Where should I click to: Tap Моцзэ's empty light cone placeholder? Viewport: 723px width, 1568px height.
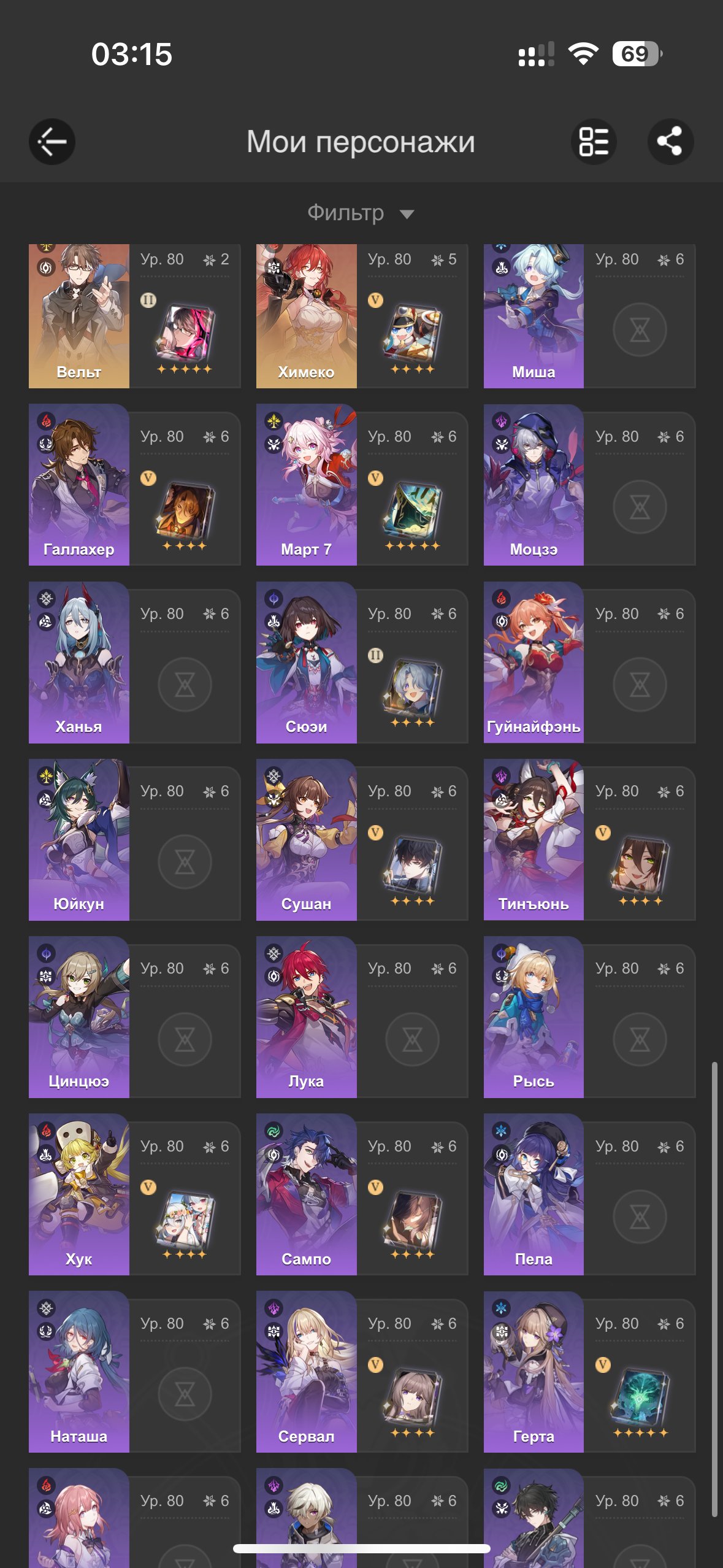pyautogui.click(x=640, y=507)
